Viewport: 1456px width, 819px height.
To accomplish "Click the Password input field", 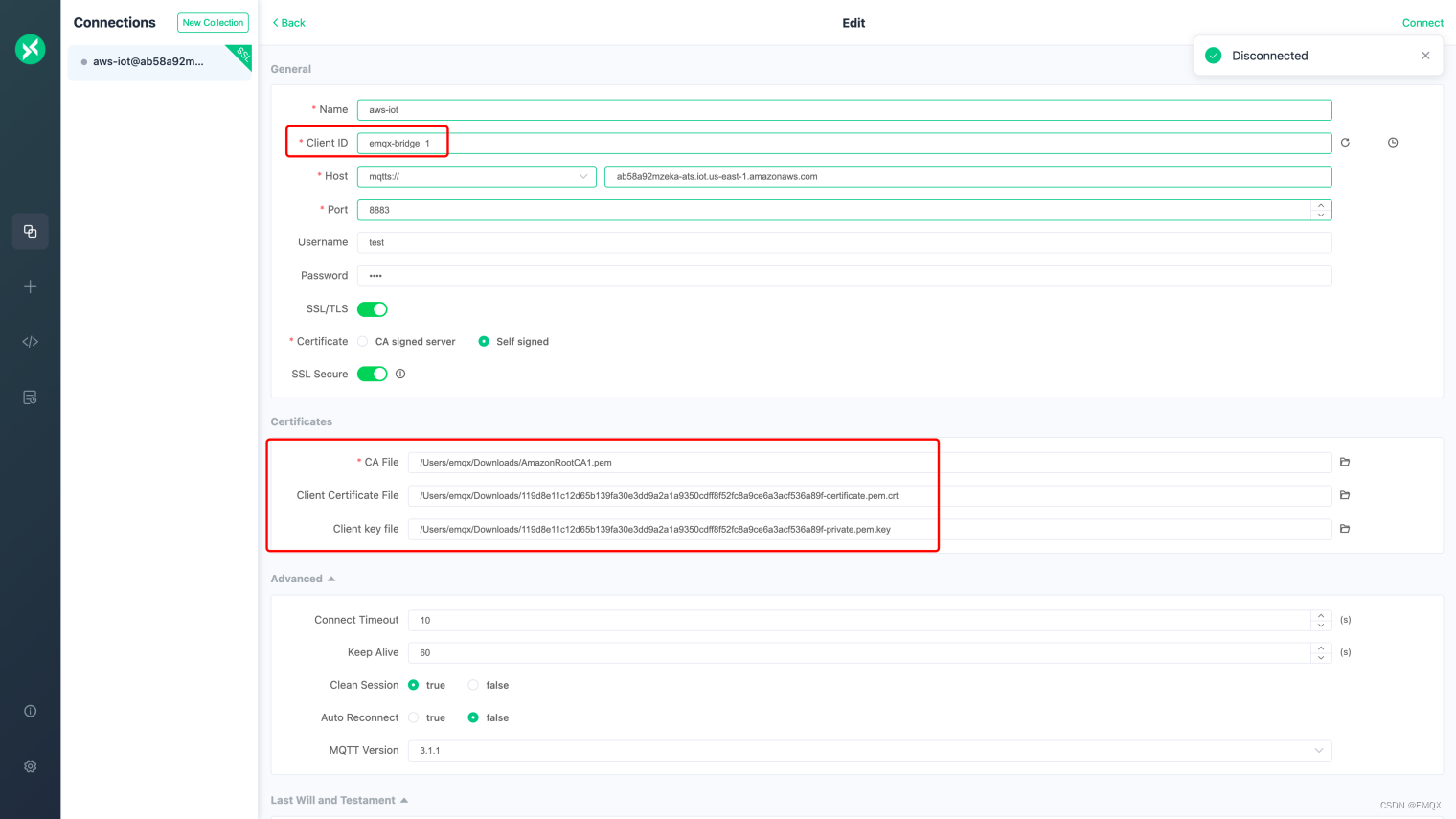I will pyautogui.click(x=844, y=276).
